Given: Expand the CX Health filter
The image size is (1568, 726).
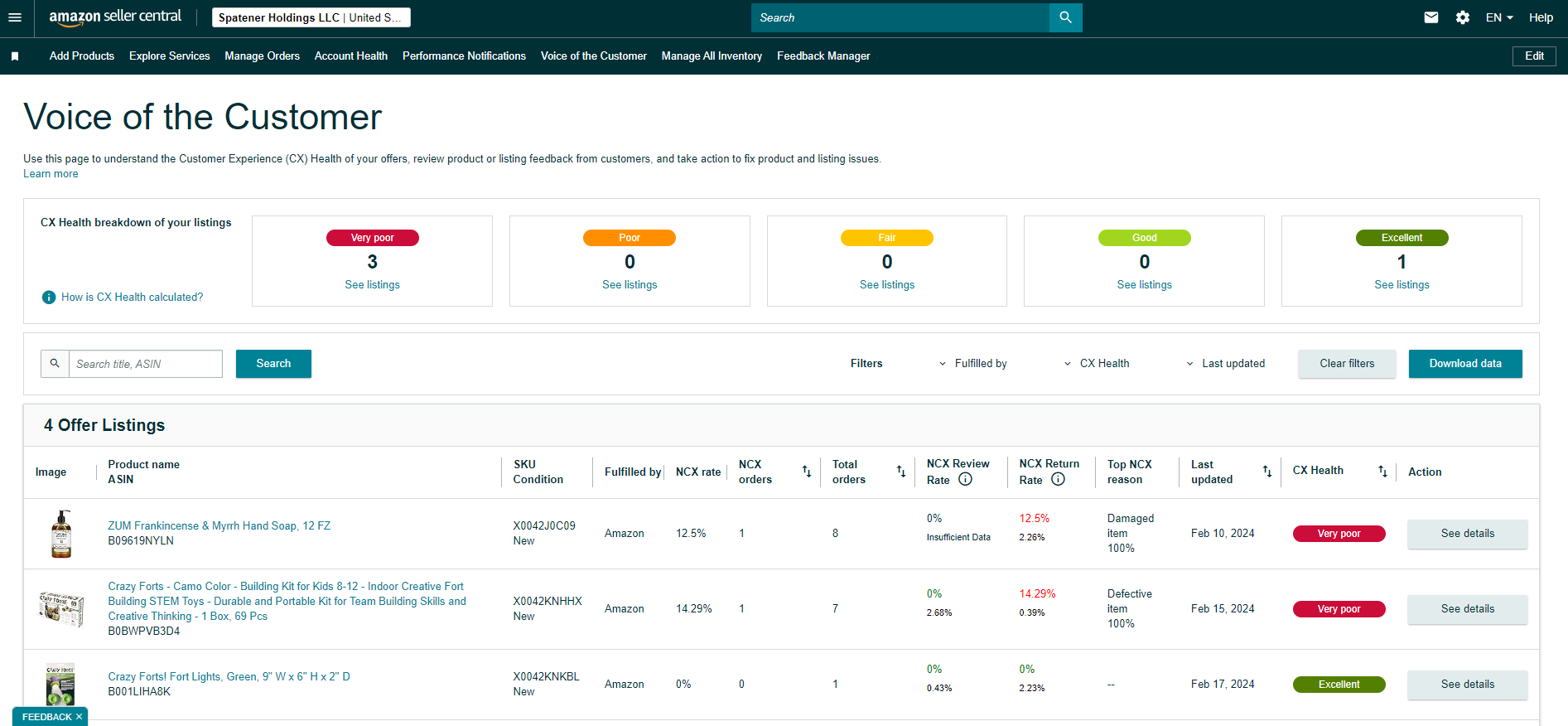Looking at the screenshot, I should pyautogui.click(x=1097, y=364).
